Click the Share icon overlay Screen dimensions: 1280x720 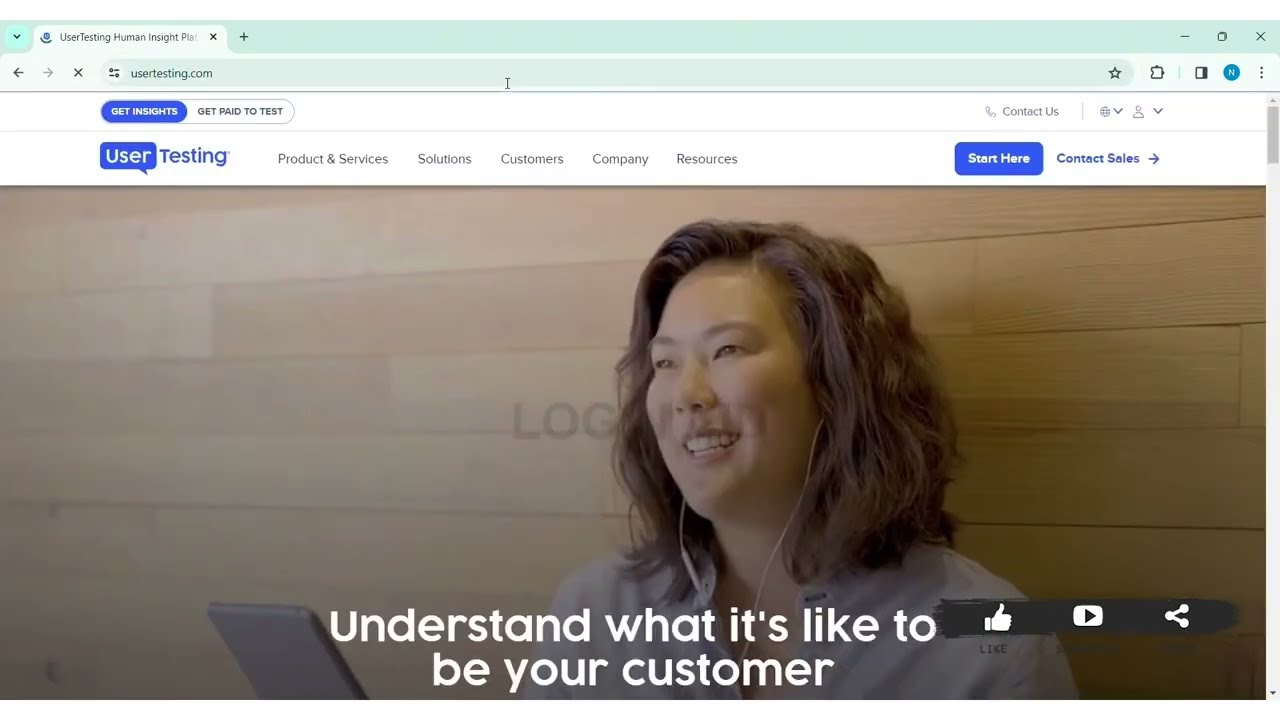click(1177, 616)
